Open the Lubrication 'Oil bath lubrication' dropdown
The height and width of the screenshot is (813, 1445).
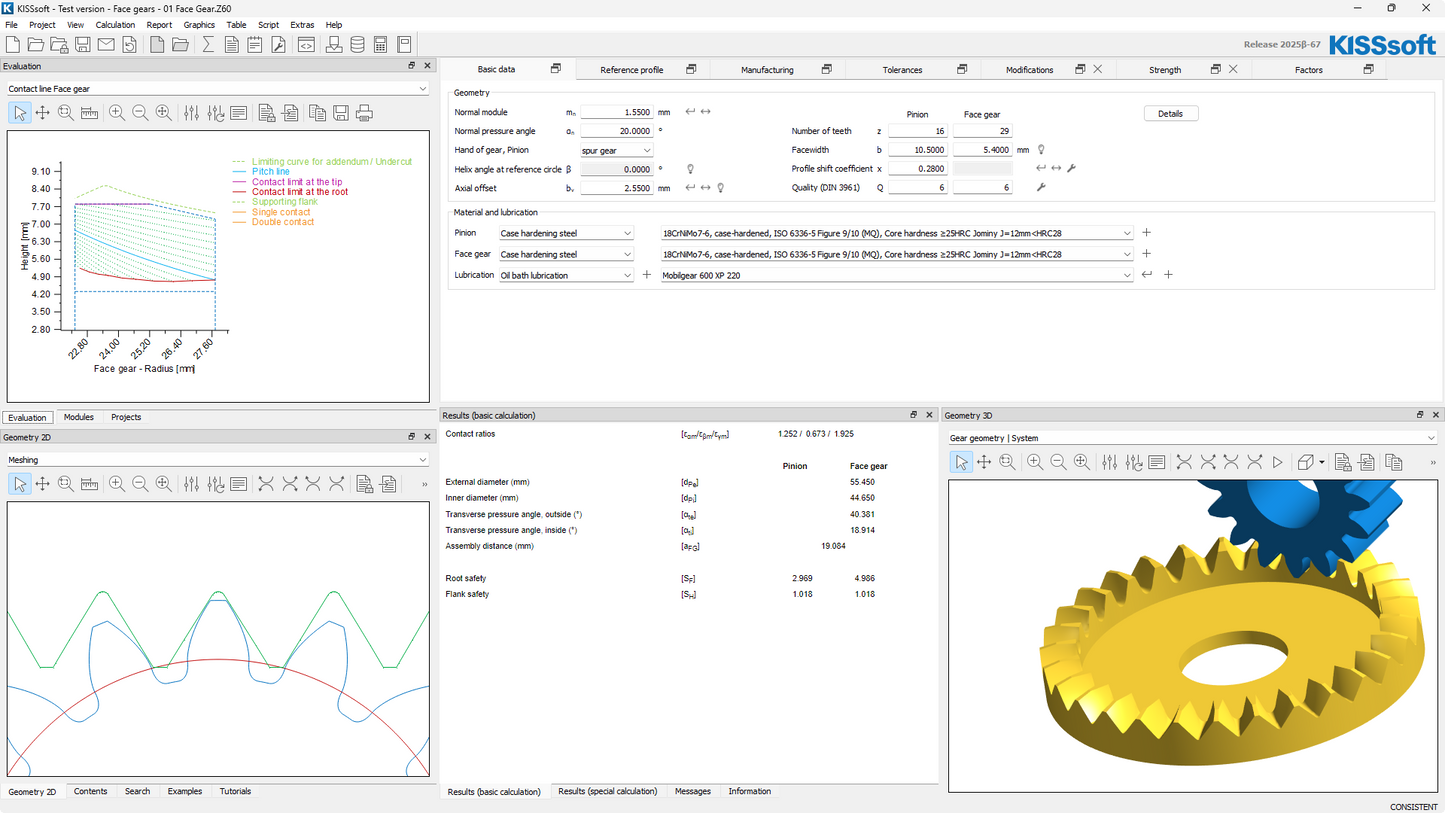[x=566, y=275]
